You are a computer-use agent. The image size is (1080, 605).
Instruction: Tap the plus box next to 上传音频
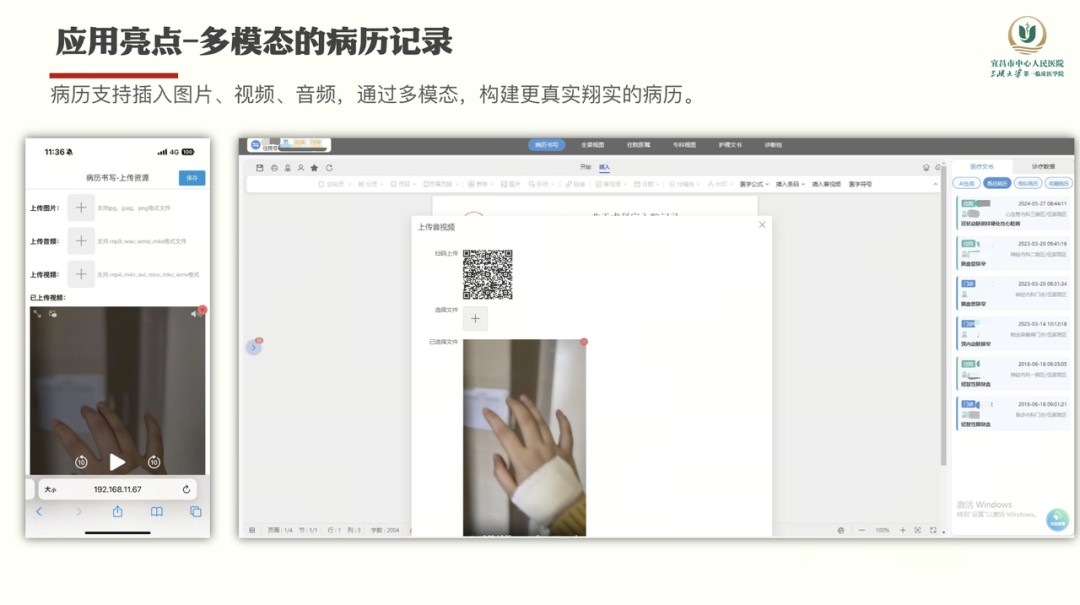81,240
